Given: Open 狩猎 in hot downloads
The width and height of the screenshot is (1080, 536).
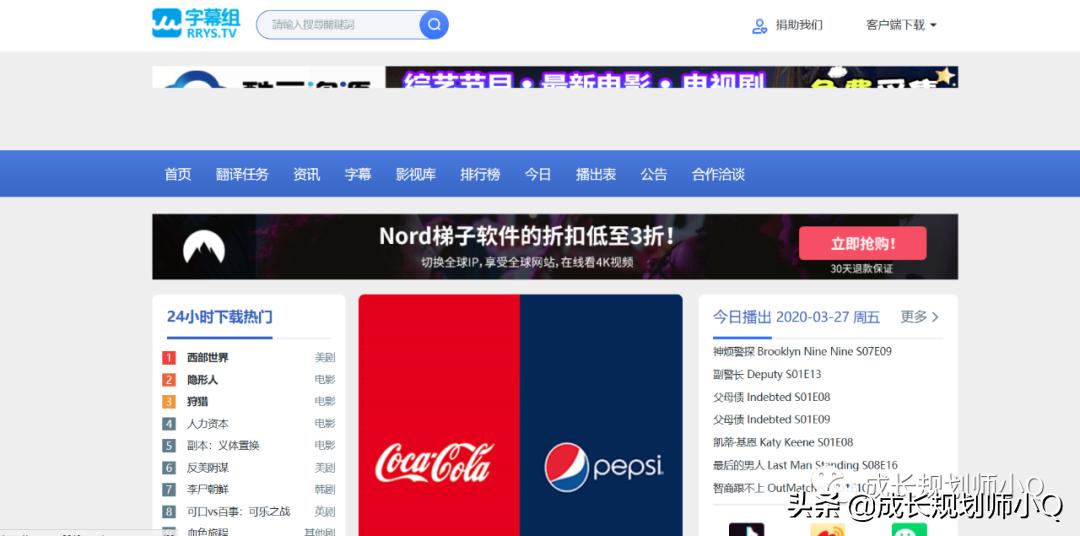Looking at the screenshot, I should coord(198,402).
